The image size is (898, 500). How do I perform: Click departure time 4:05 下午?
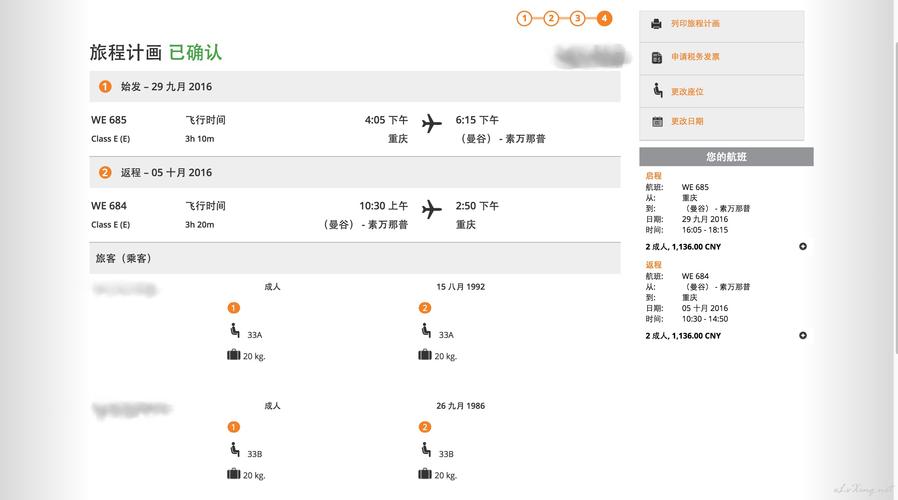[387, 120]
